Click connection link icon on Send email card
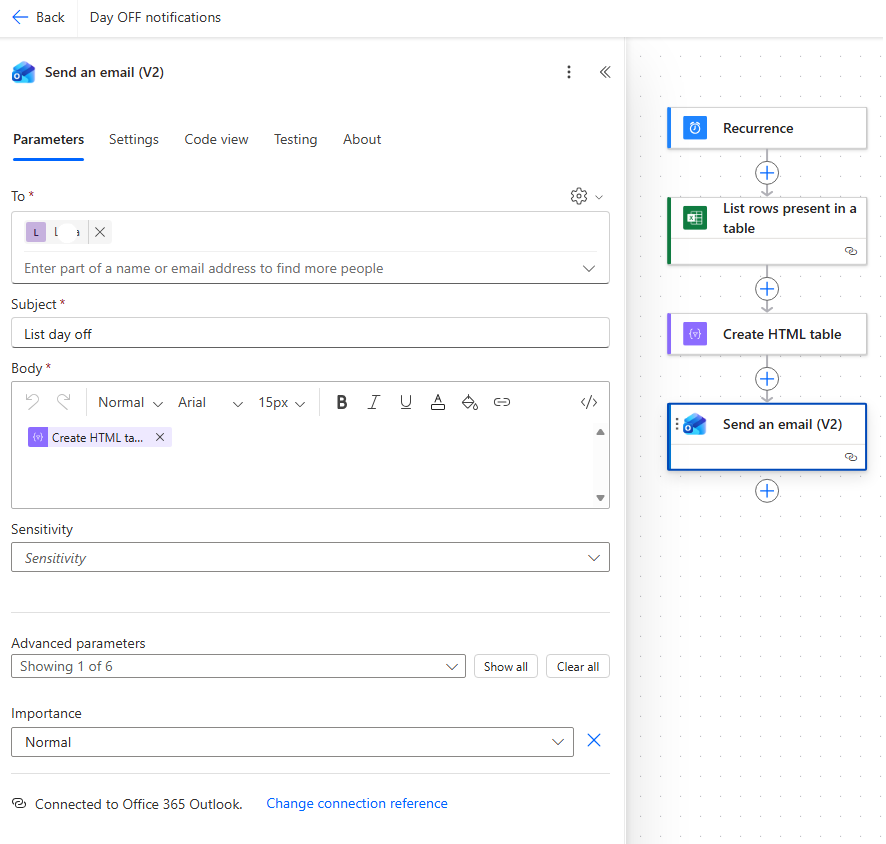This screenshot has width=886, height=844. (851, 457)
